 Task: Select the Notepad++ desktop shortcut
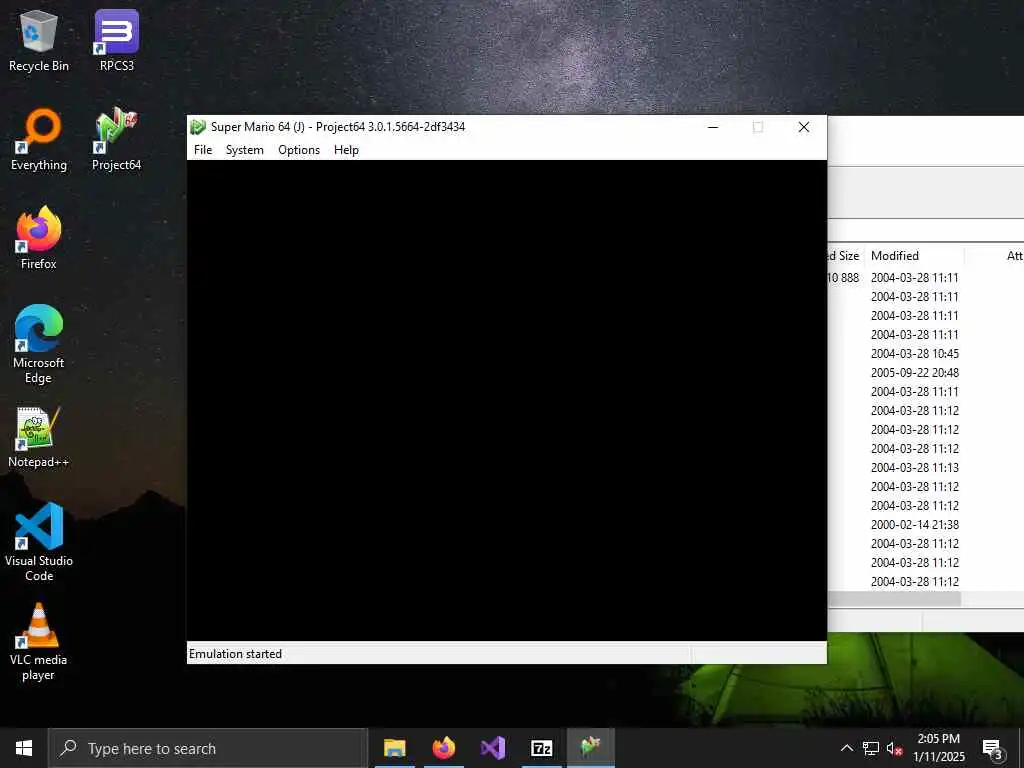coord(39,437)
